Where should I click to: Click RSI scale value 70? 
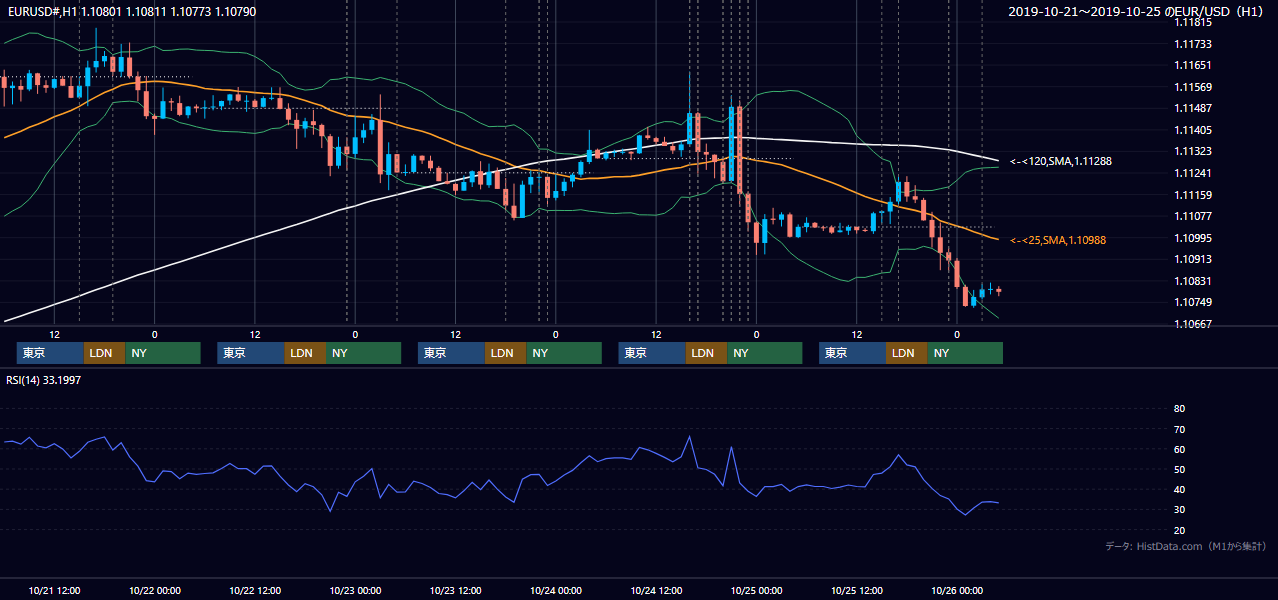click(x=1179, y=429)
